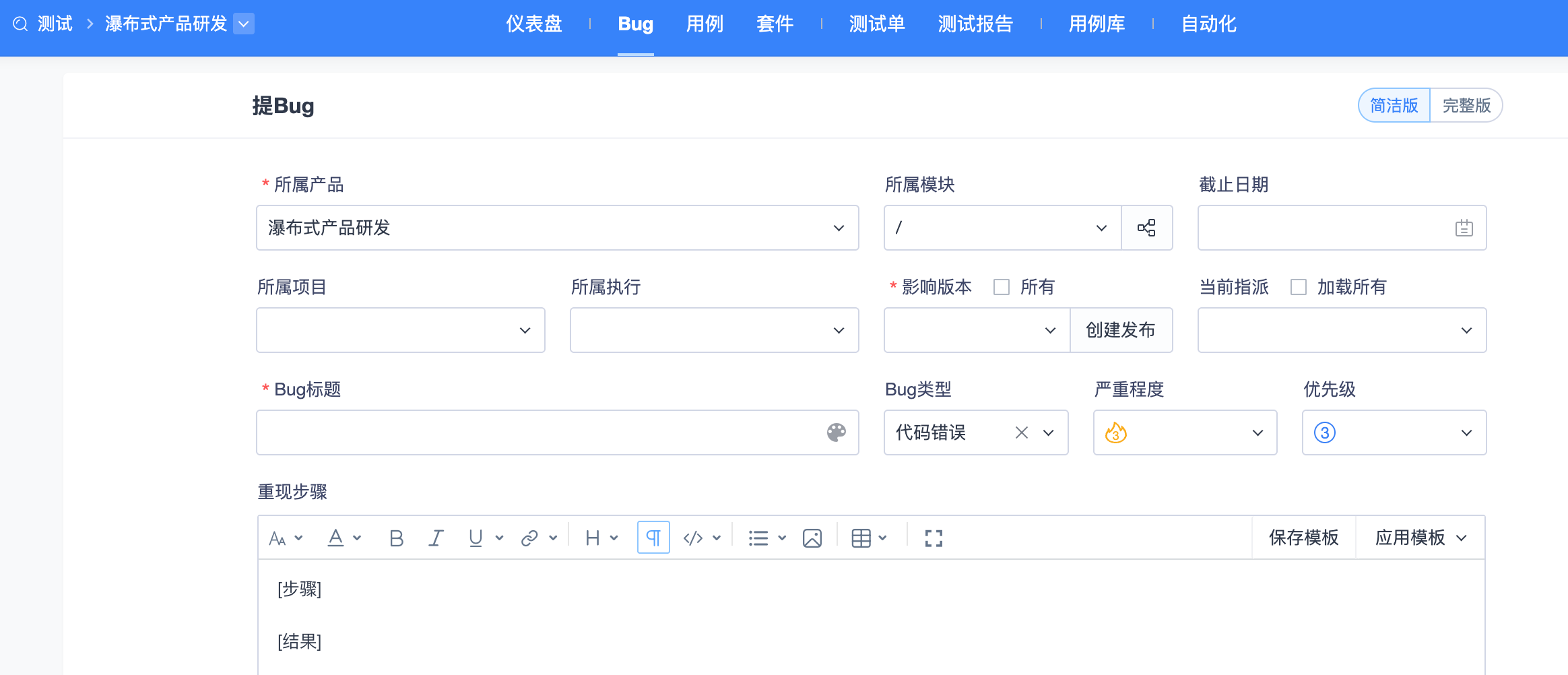Open table options arrow

point(882,538)
